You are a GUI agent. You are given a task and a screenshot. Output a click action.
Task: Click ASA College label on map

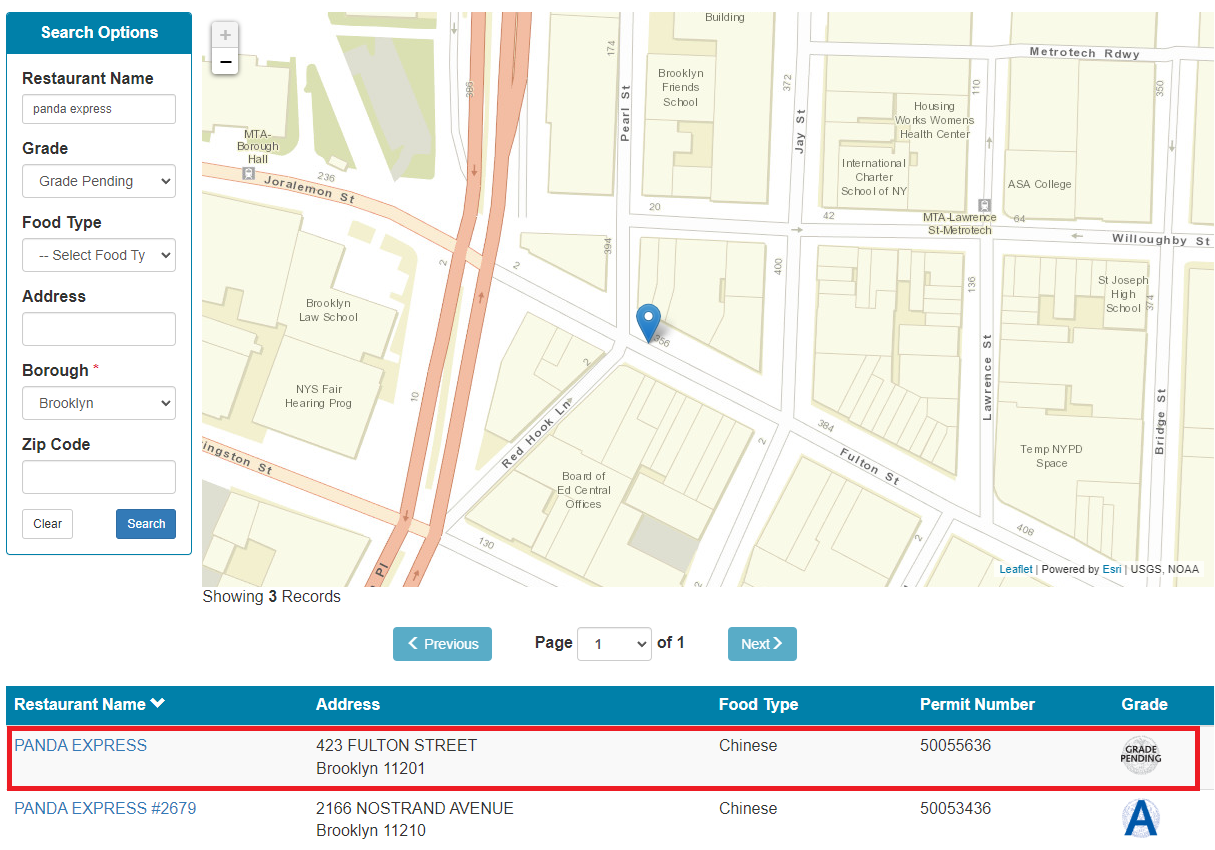[1039, 184]
